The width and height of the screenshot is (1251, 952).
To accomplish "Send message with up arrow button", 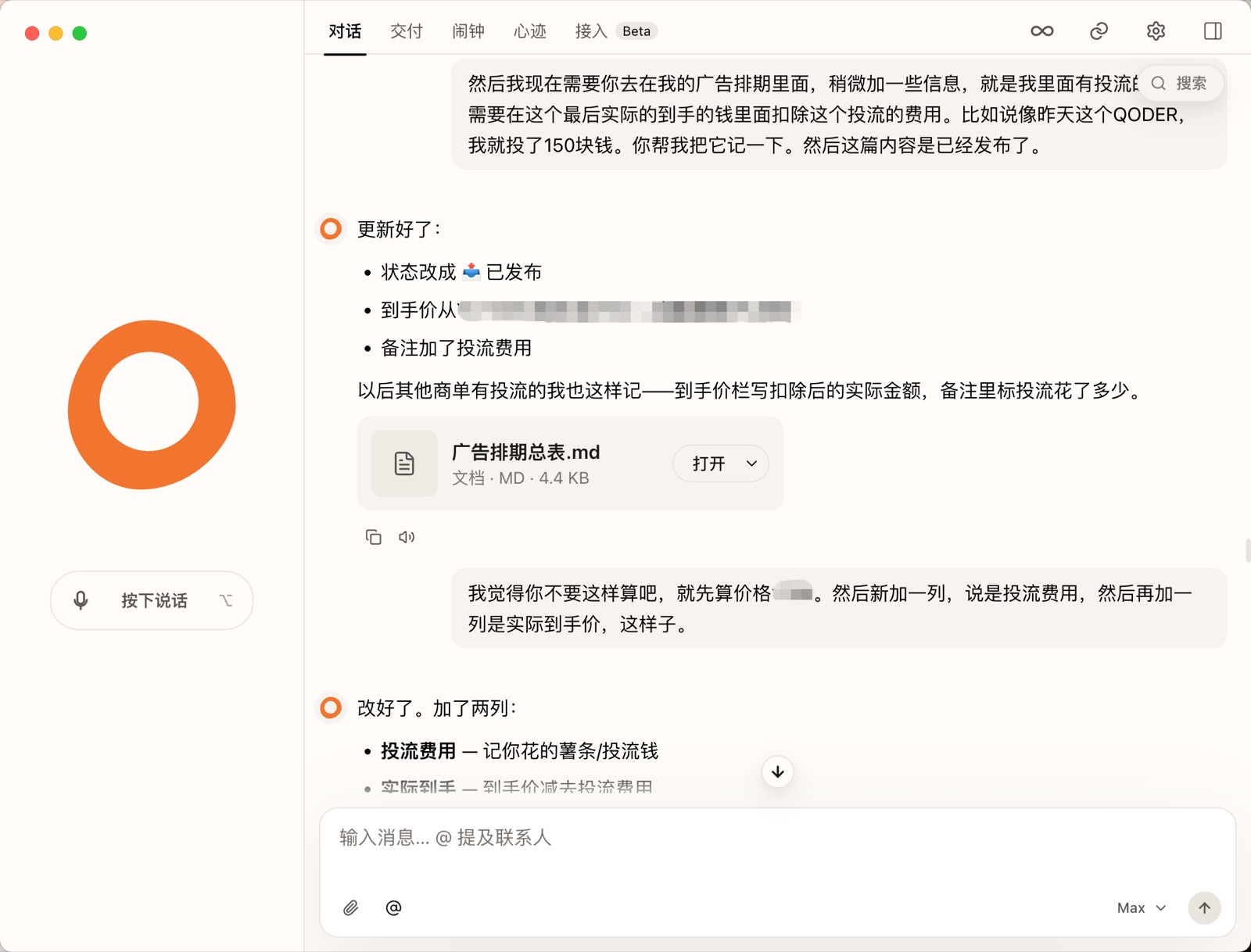I will pyautogui.click(x=1205, y=907).
